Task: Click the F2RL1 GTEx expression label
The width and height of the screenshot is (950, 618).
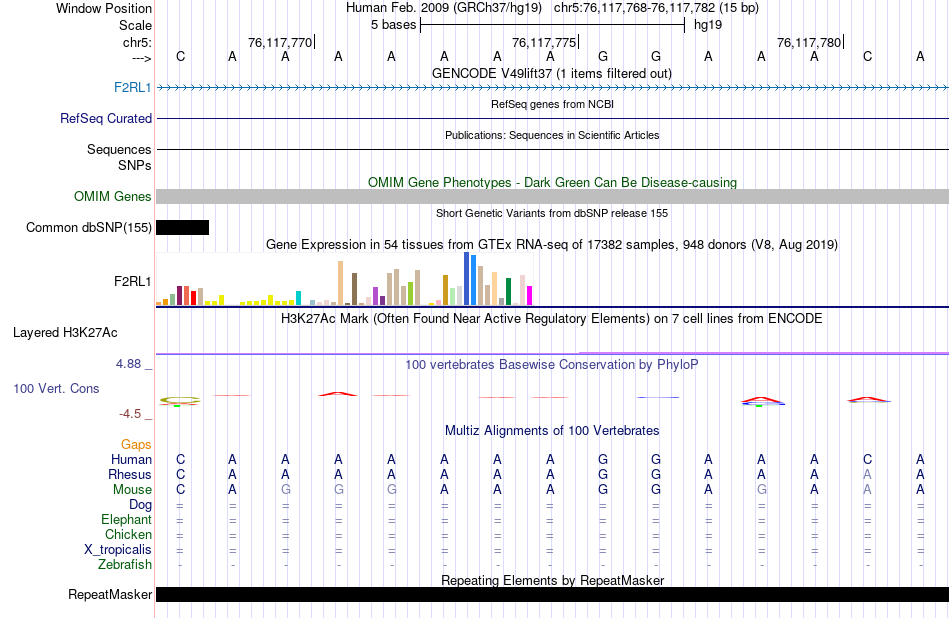Action: click(x=133, y=281)
